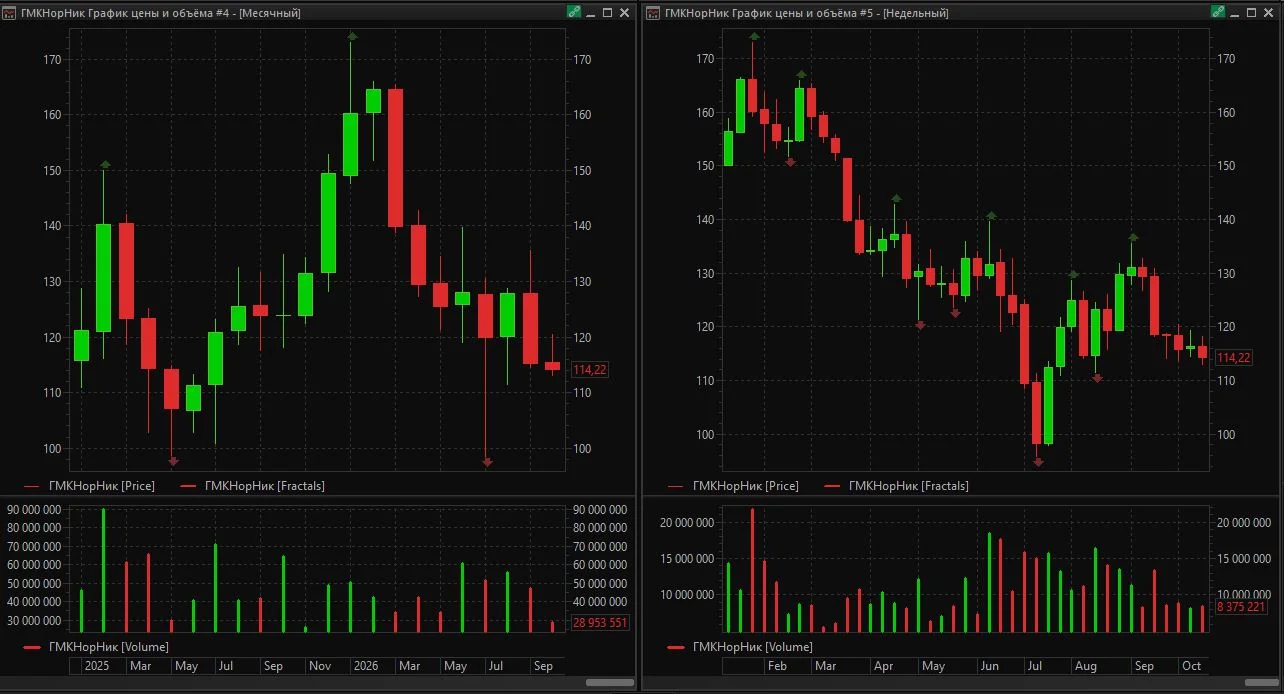The image size is (1284, 694).
Task: Click the 114,22 price tag in the Месячный chart
Action: pos(590,370)
